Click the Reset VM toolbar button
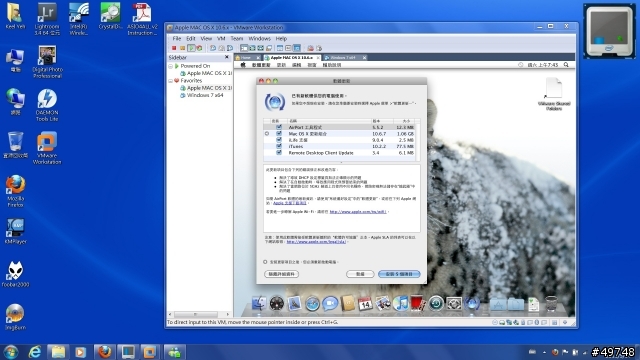 (200, 48)
